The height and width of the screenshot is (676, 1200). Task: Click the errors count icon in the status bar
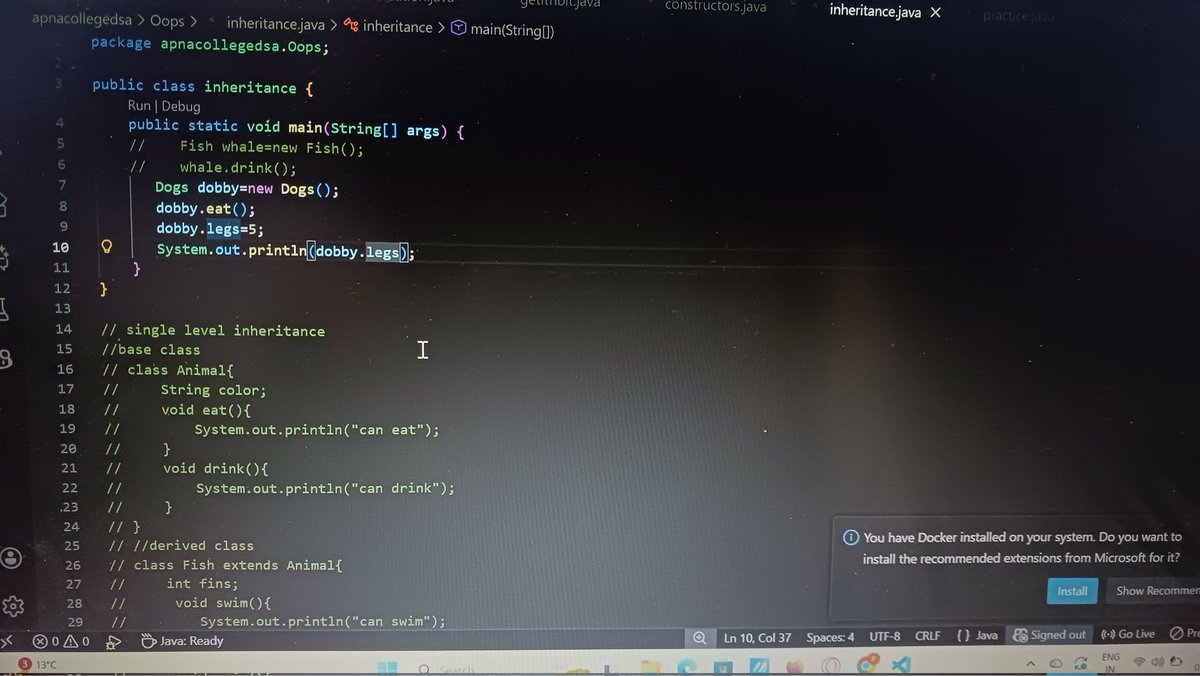(48, 641)
